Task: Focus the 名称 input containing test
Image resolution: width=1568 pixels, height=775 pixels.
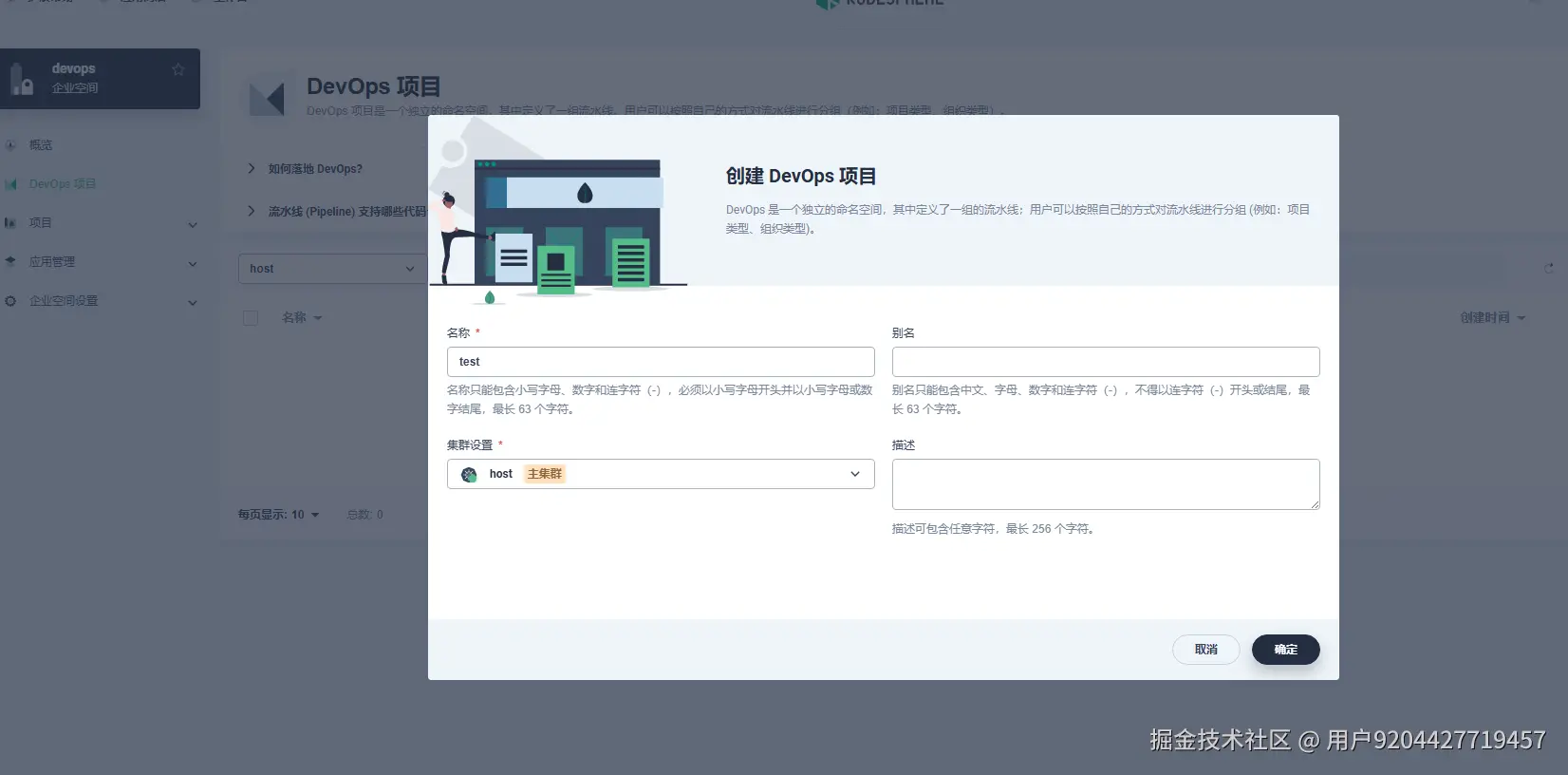Action: pos(661,362)
